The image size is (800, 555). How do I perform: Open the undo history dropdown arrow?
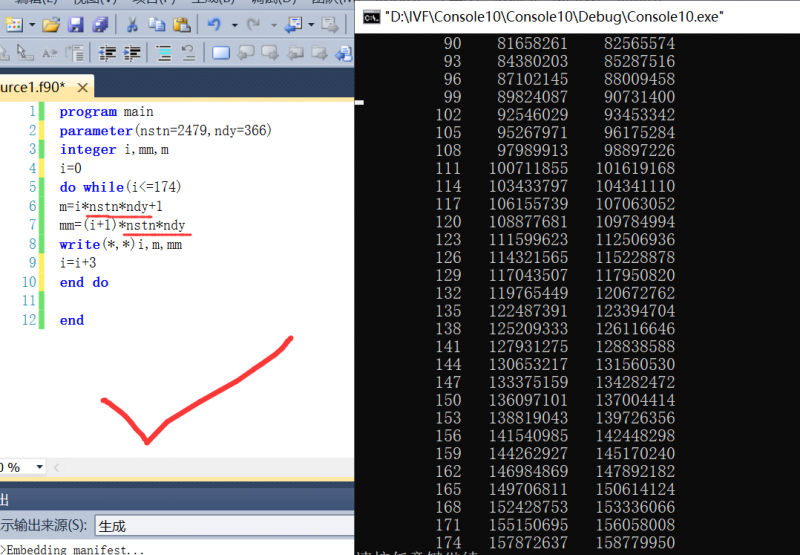coord(233,24)
